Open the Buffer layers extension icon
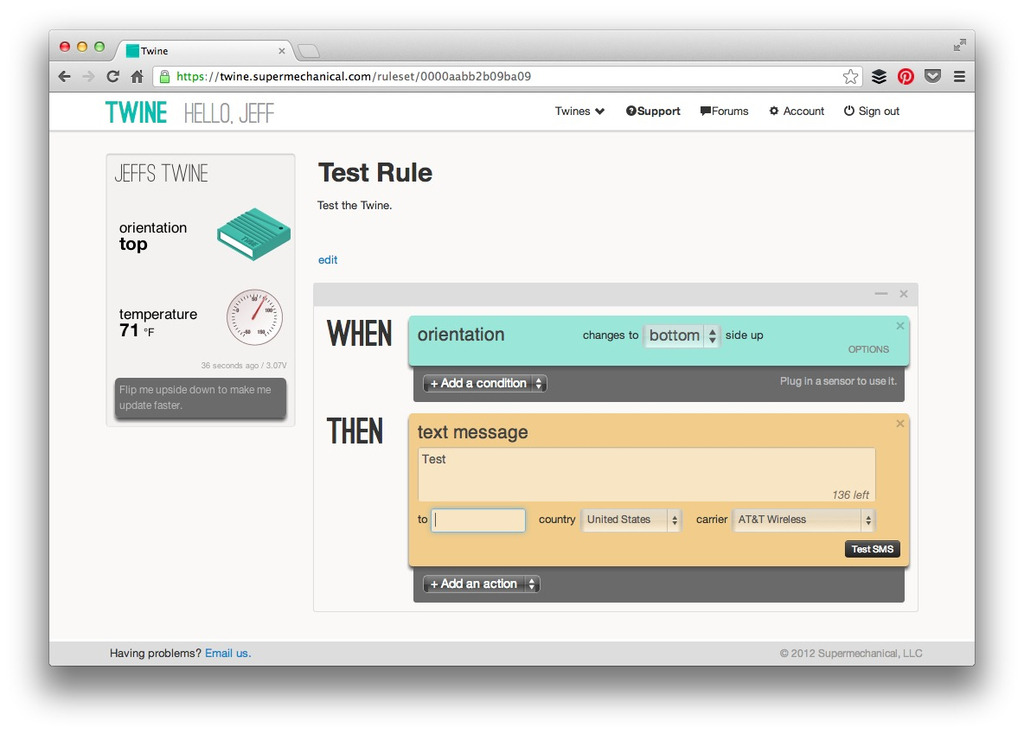 pos(879,77)
